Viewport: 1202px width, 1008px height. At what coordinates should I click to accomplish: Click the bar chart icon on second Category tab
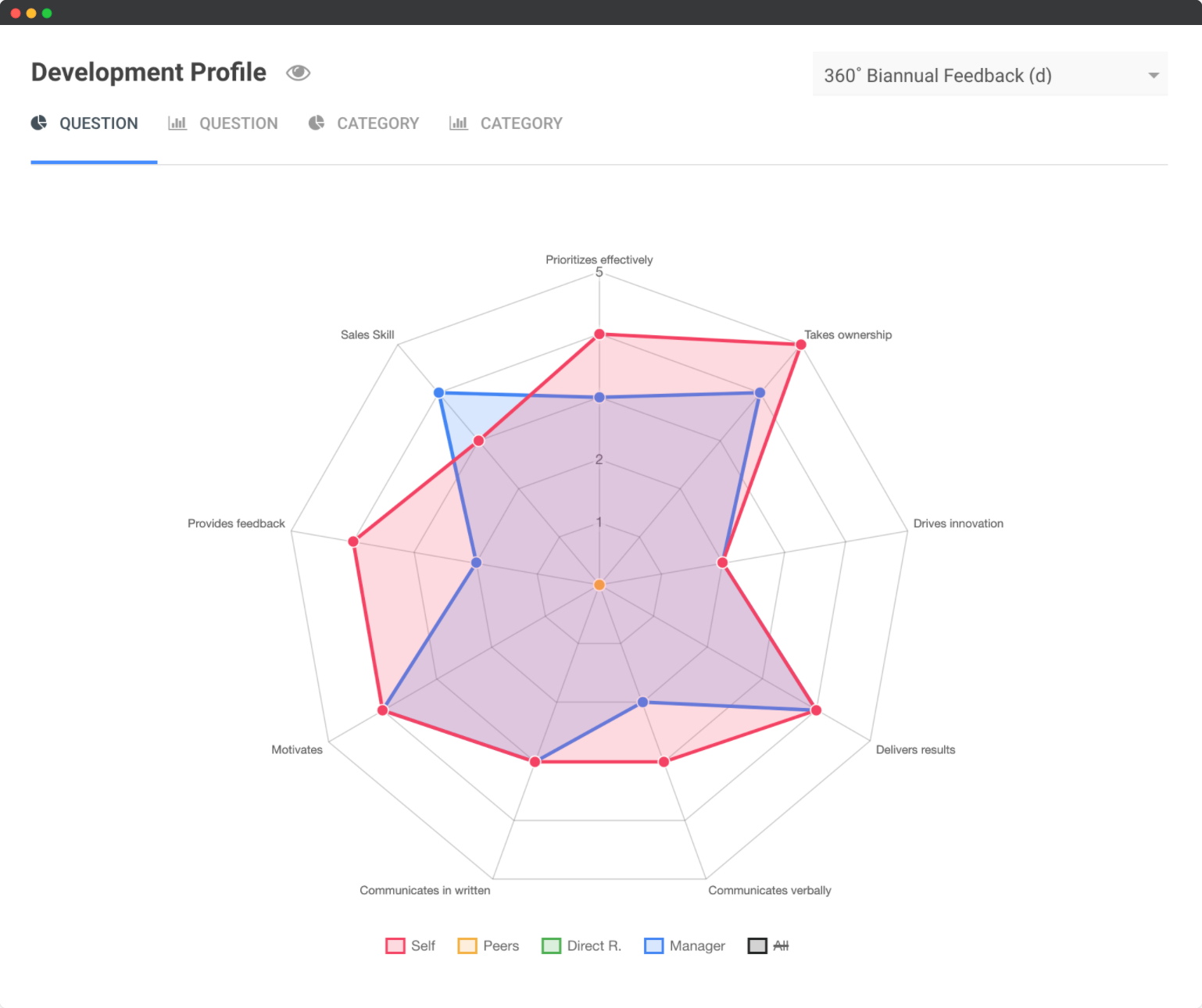[x=459, y=123]
